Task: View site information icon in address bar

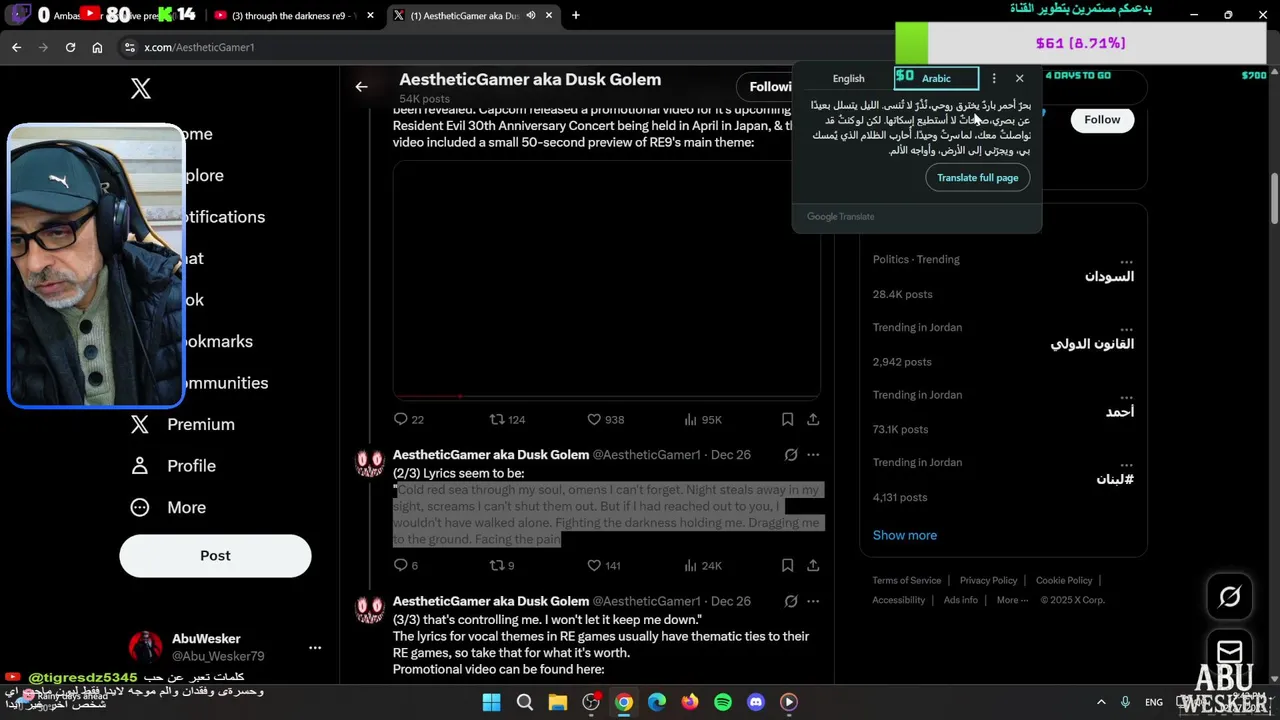Action: (129, 47)
